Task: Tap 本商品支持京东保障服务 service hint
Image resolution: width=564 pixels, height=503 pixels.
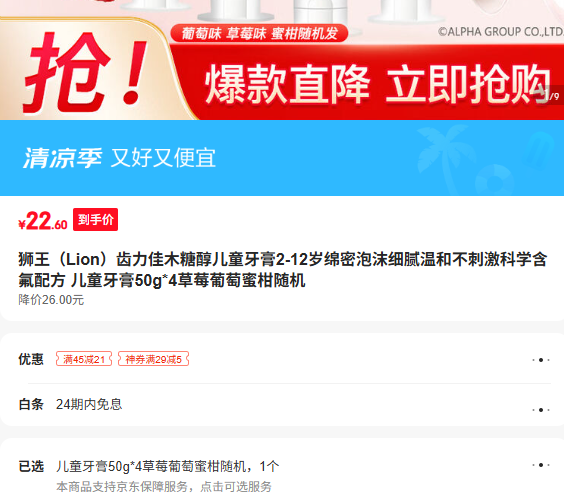Action: [x=164, y=487]
